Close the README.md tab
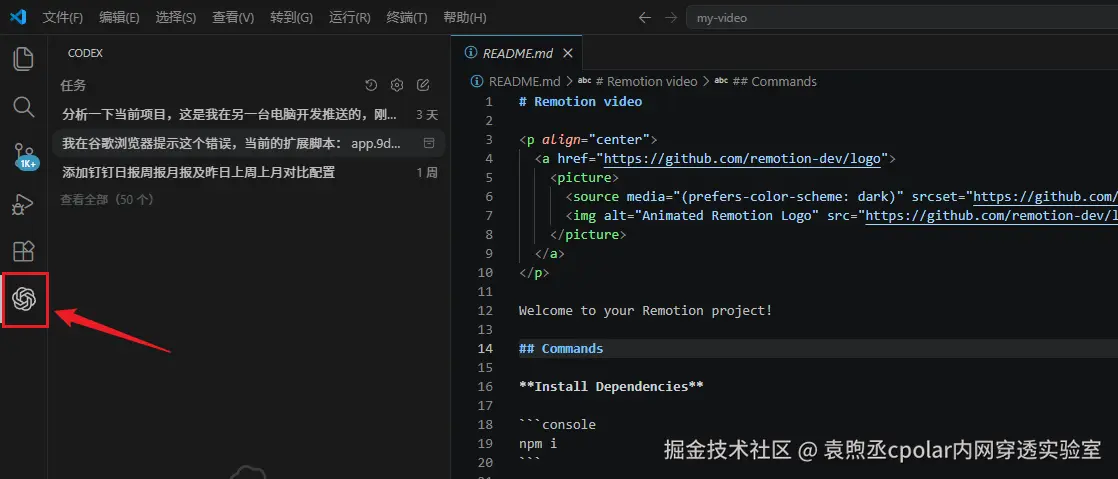This screenshot has width=1118, height=479. coord(568,53)
